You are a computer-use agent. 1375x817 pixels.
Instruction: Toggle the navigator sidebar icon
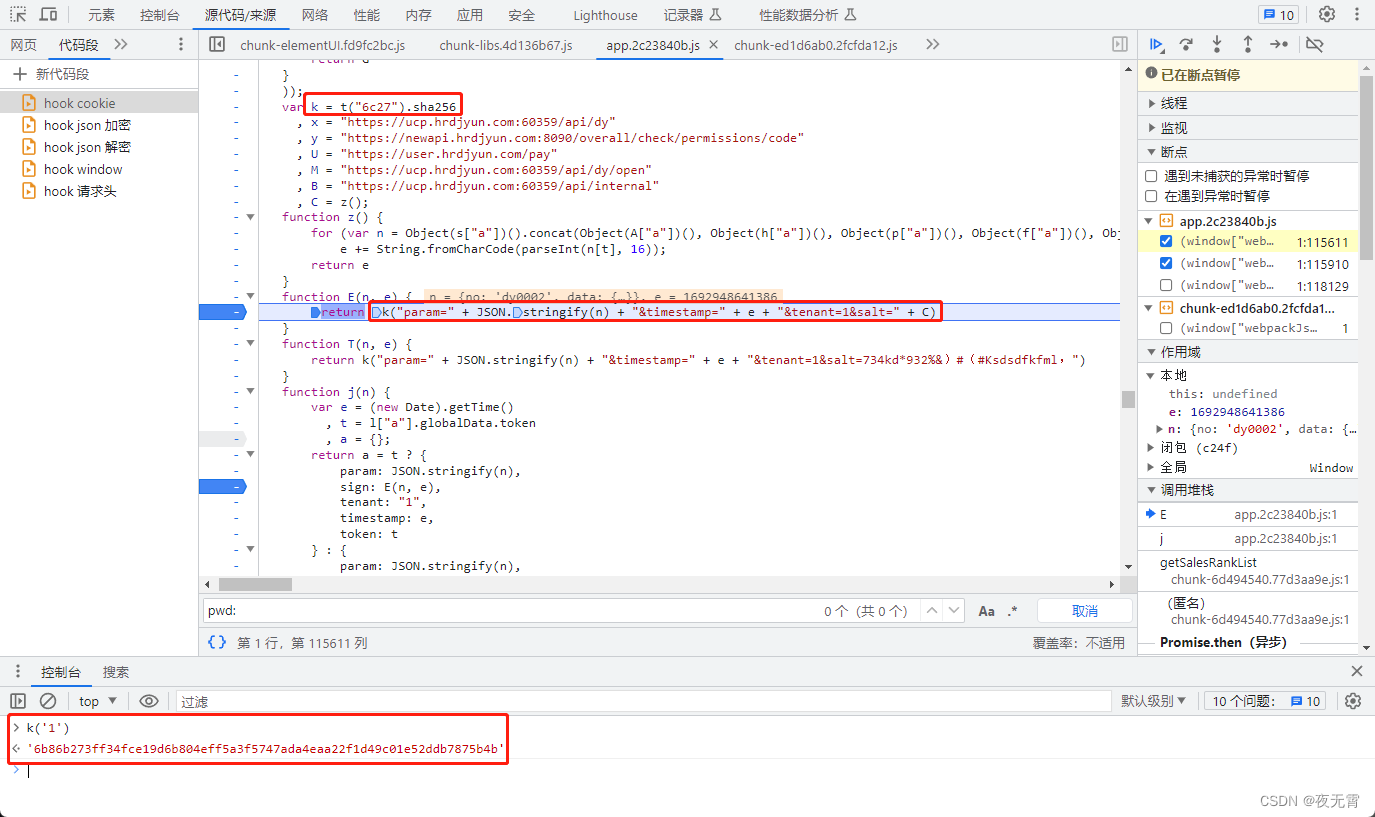(x=217, y=44)
